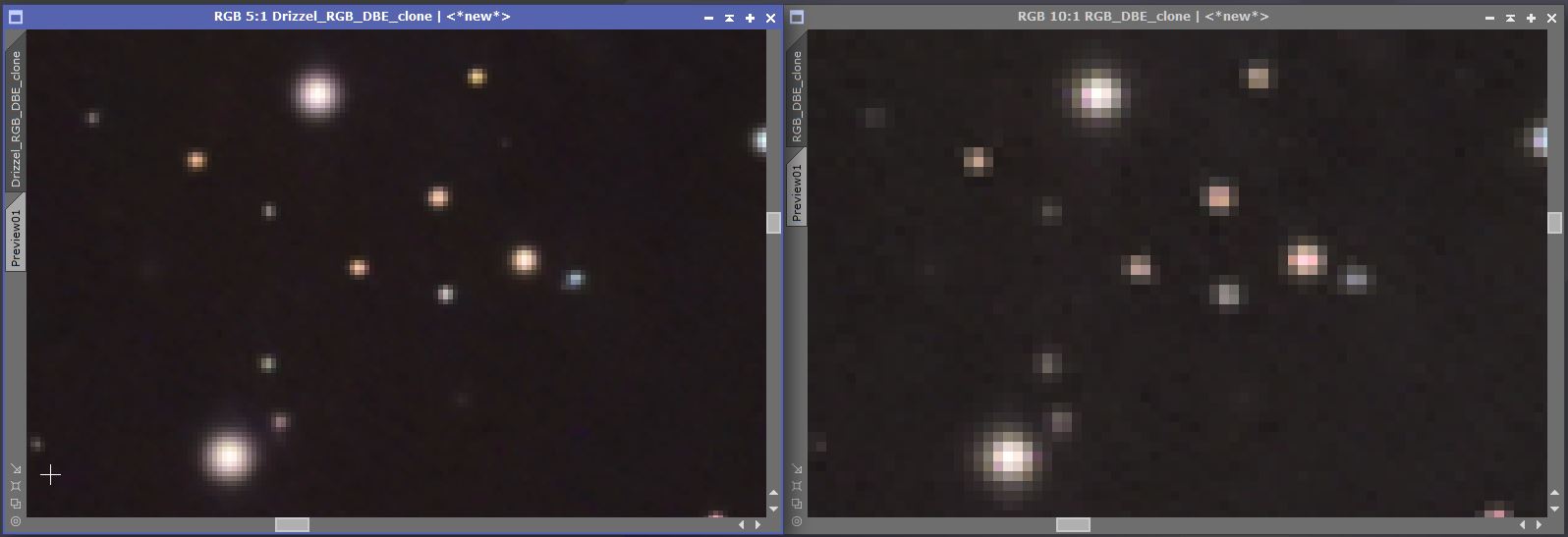The image size is (1568, 537).
Task: Iconize the Drizzel_RGB_DBE_clone window
Action: click(x=708, y=18)
